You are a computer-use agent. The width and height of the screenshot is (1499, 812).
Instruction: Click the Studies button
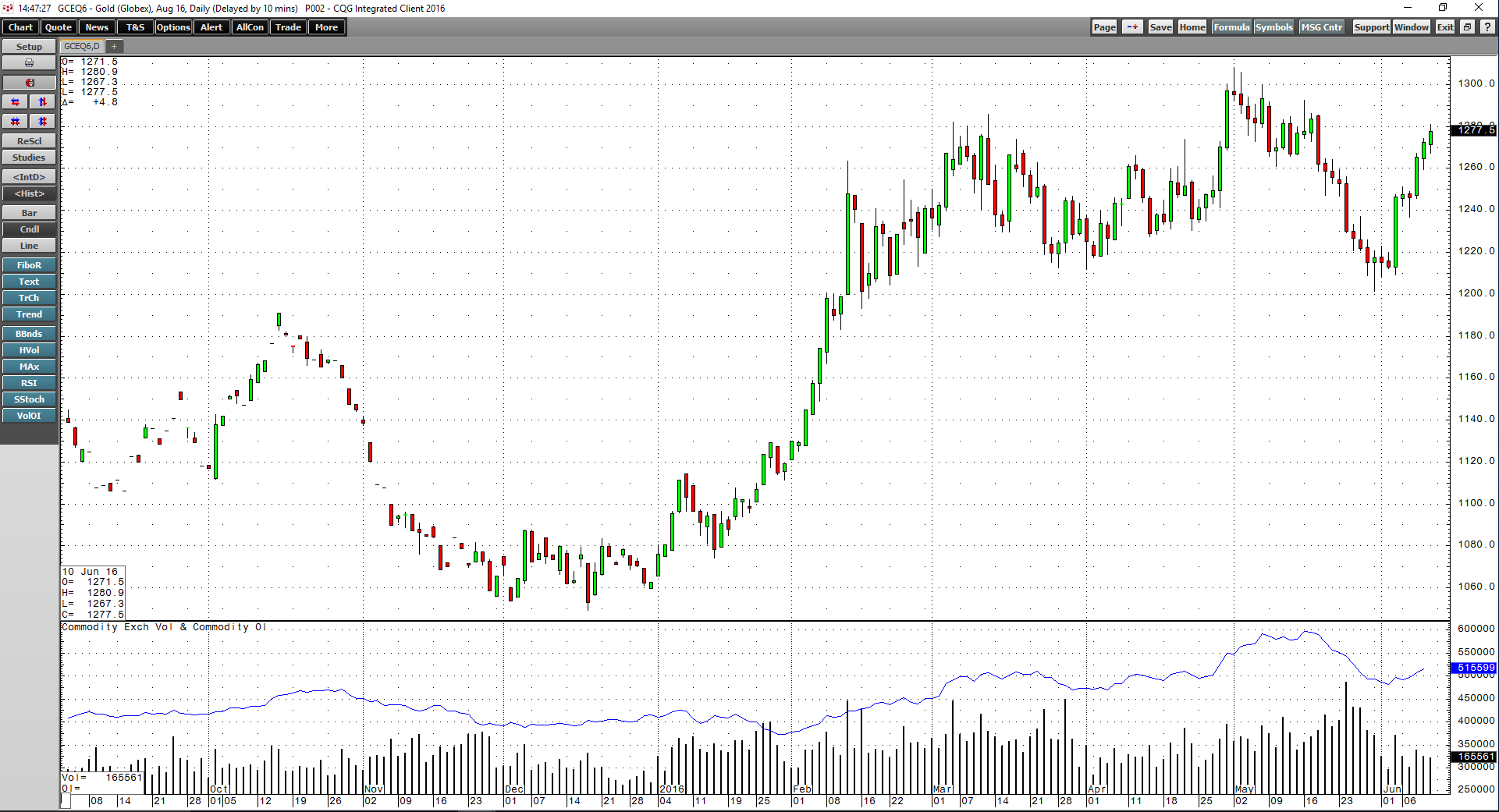point(29,157)
